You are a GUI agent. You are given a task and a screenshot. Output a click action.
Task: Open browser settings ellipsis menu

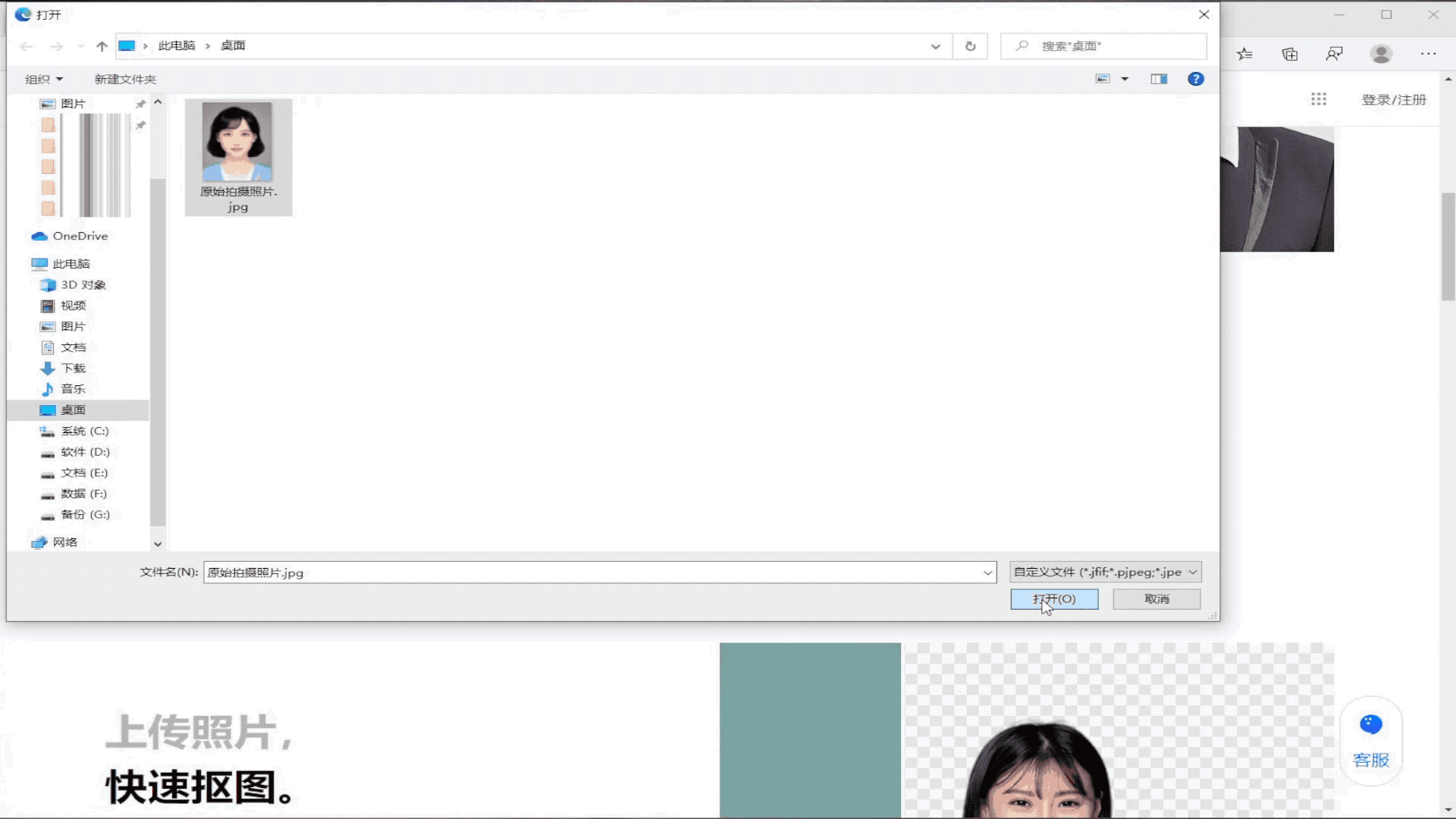[1428, 54]
